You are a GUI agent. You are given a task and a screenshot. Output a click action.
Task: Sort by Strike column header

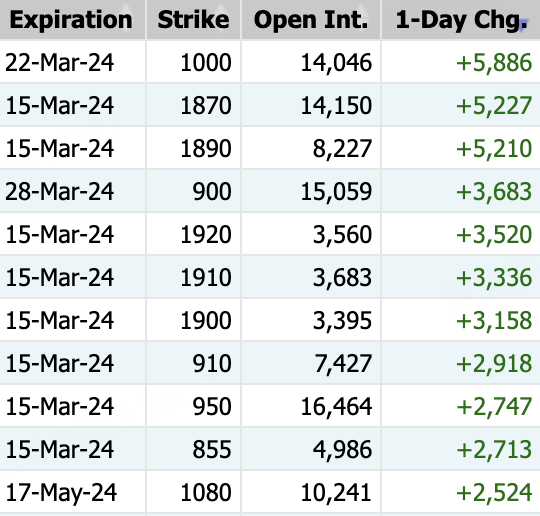193,20
